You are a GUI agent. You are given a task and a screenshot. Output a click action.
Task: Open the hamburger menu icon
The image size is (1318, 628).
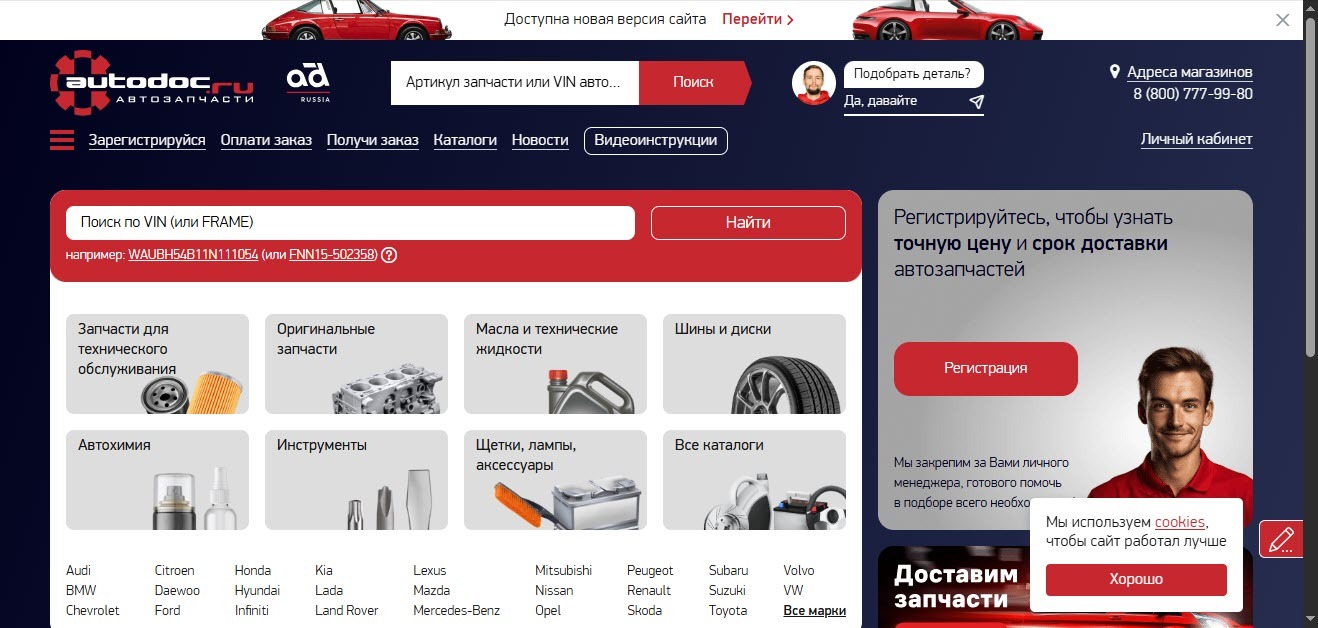pyautogui.click(x=62, y=140)
